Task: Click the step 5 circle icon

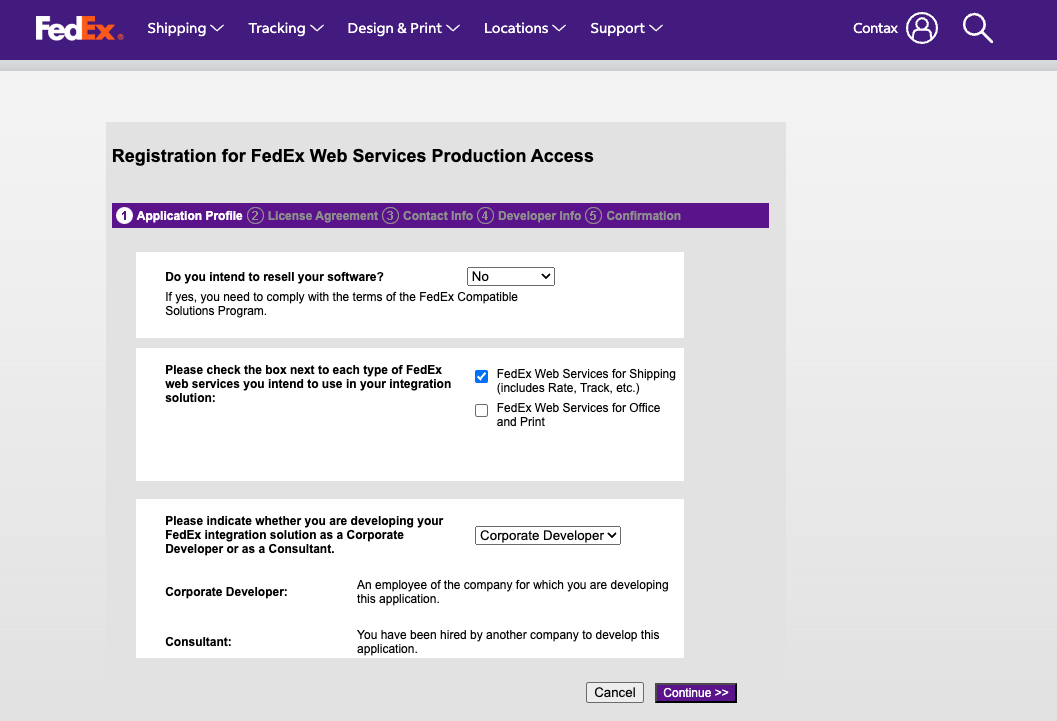Action: click(x=593, y=216)
